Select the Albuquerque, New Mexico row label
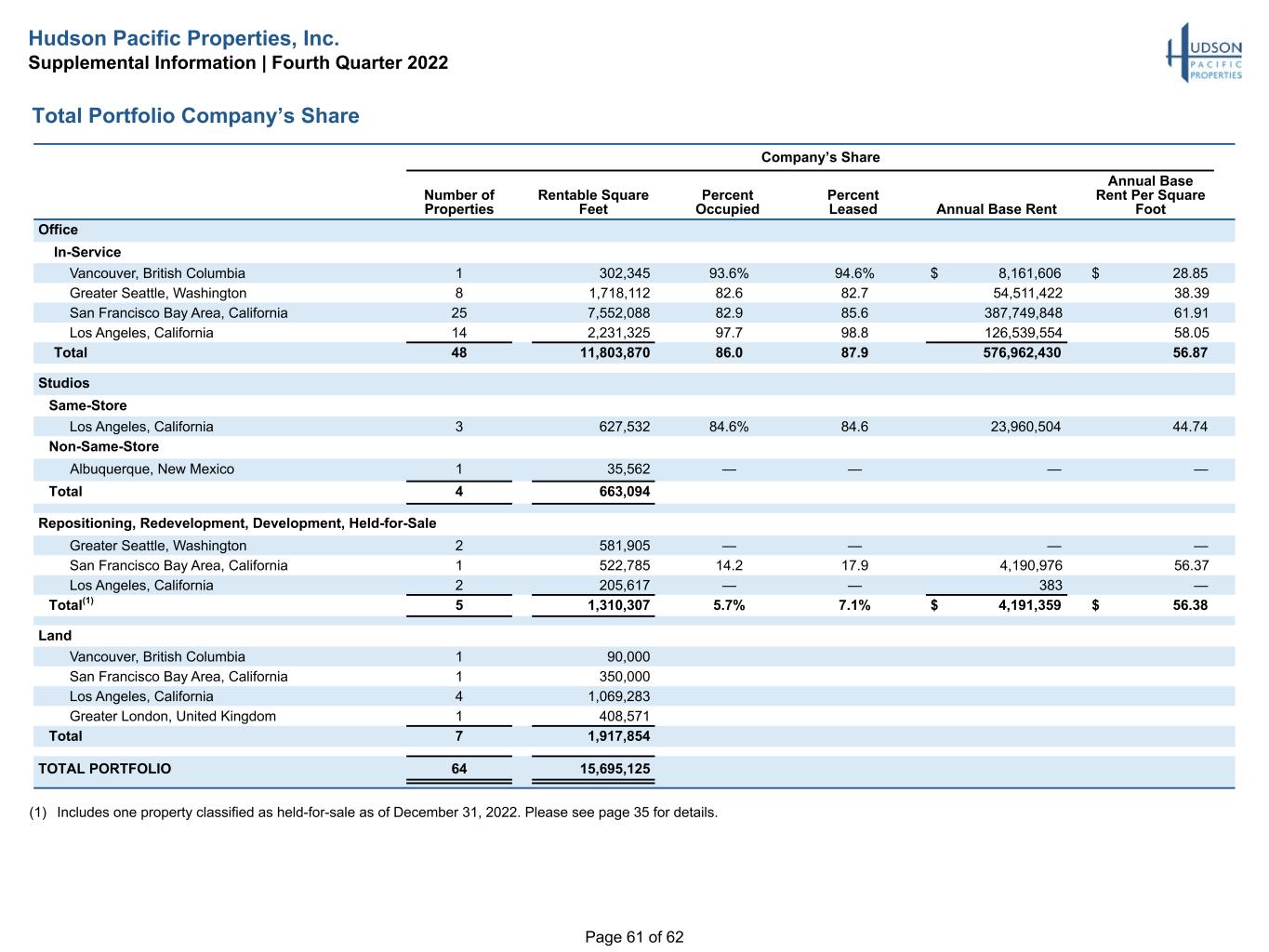 [152, 469]
